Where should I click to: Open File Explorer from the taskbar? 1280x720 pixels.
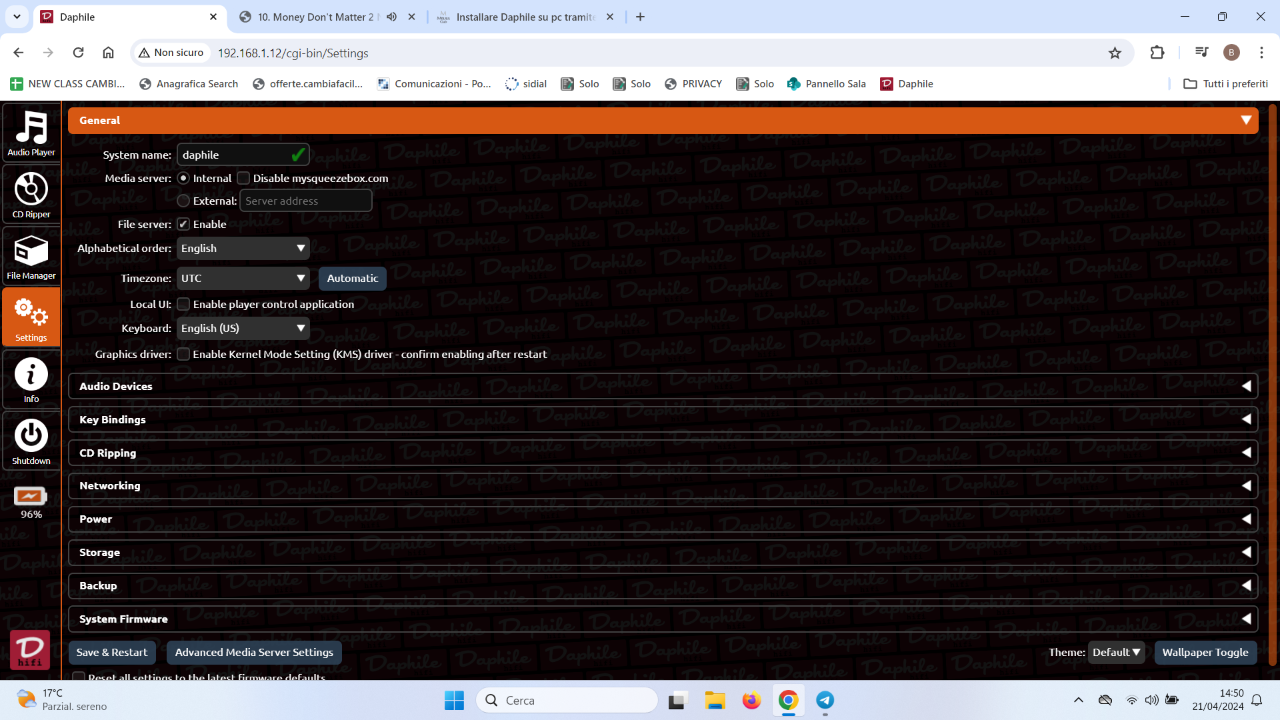click(x=714, y=700)
